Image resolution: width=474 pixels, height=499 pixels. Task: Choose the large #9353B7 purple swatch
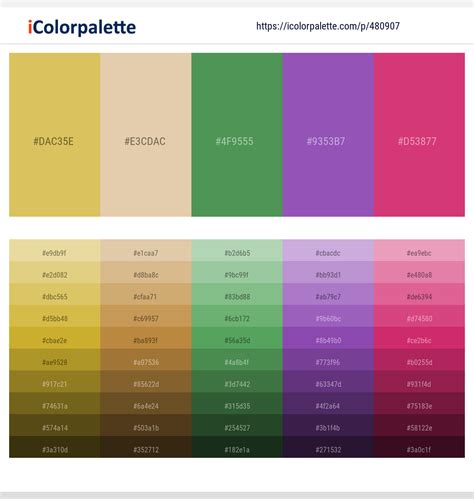tap(328, 135)
